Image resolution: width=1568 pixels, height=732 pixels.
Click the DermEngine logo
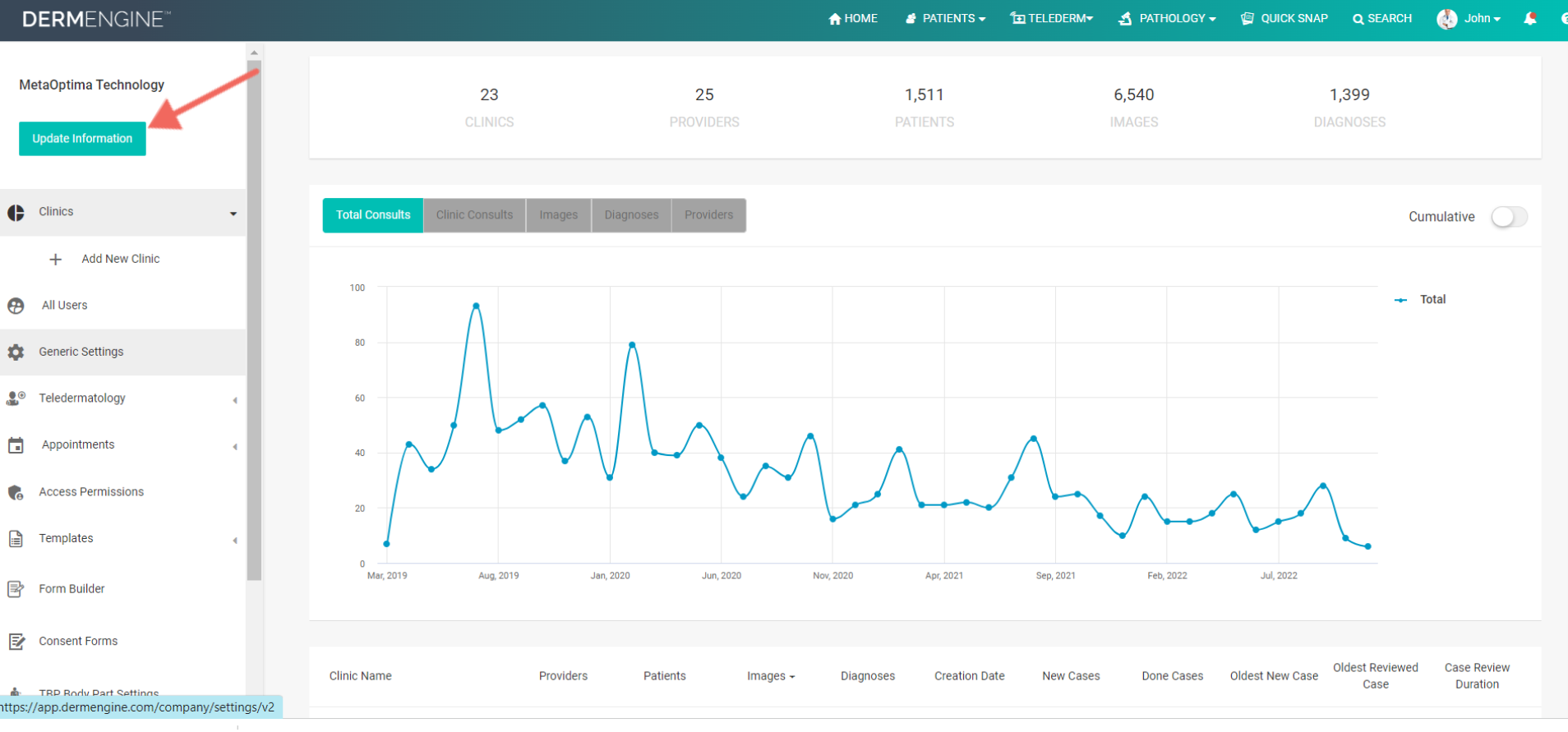[96, 19]
